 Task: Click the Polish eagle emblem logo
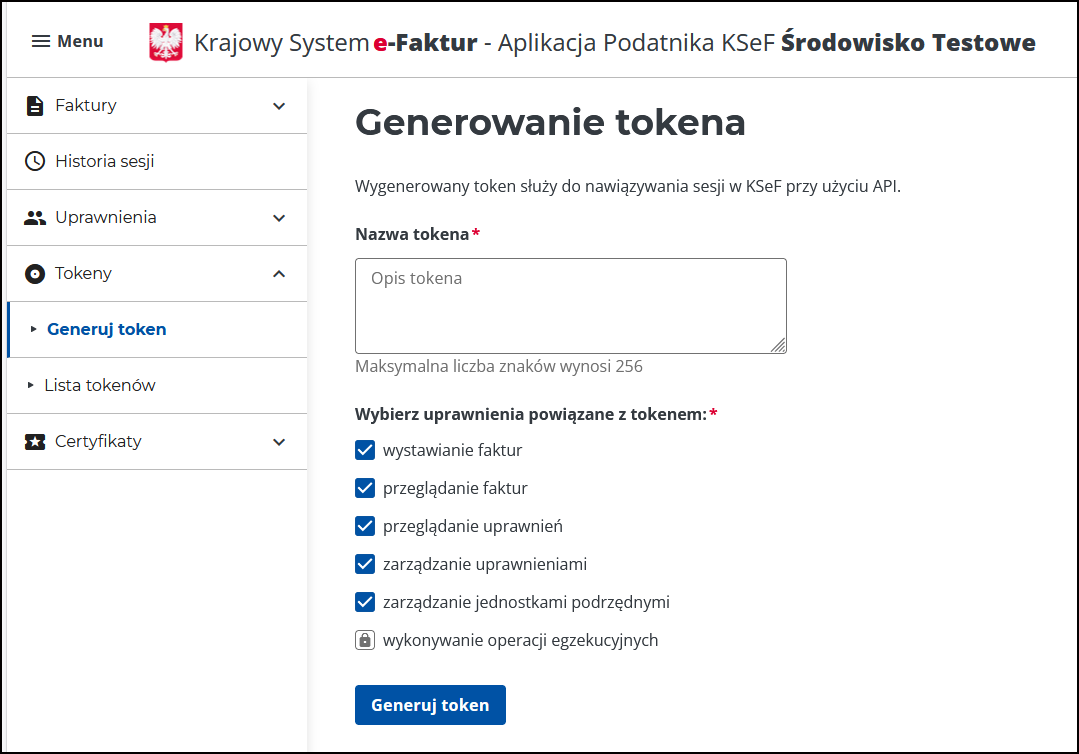point(166,43)
